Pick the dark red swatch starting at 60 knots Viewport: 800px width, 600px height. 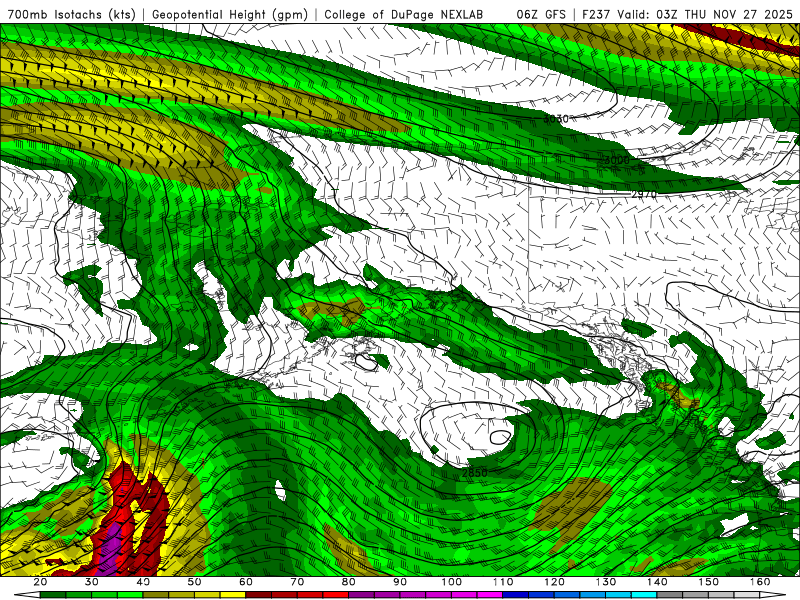(x=259, y=595)
